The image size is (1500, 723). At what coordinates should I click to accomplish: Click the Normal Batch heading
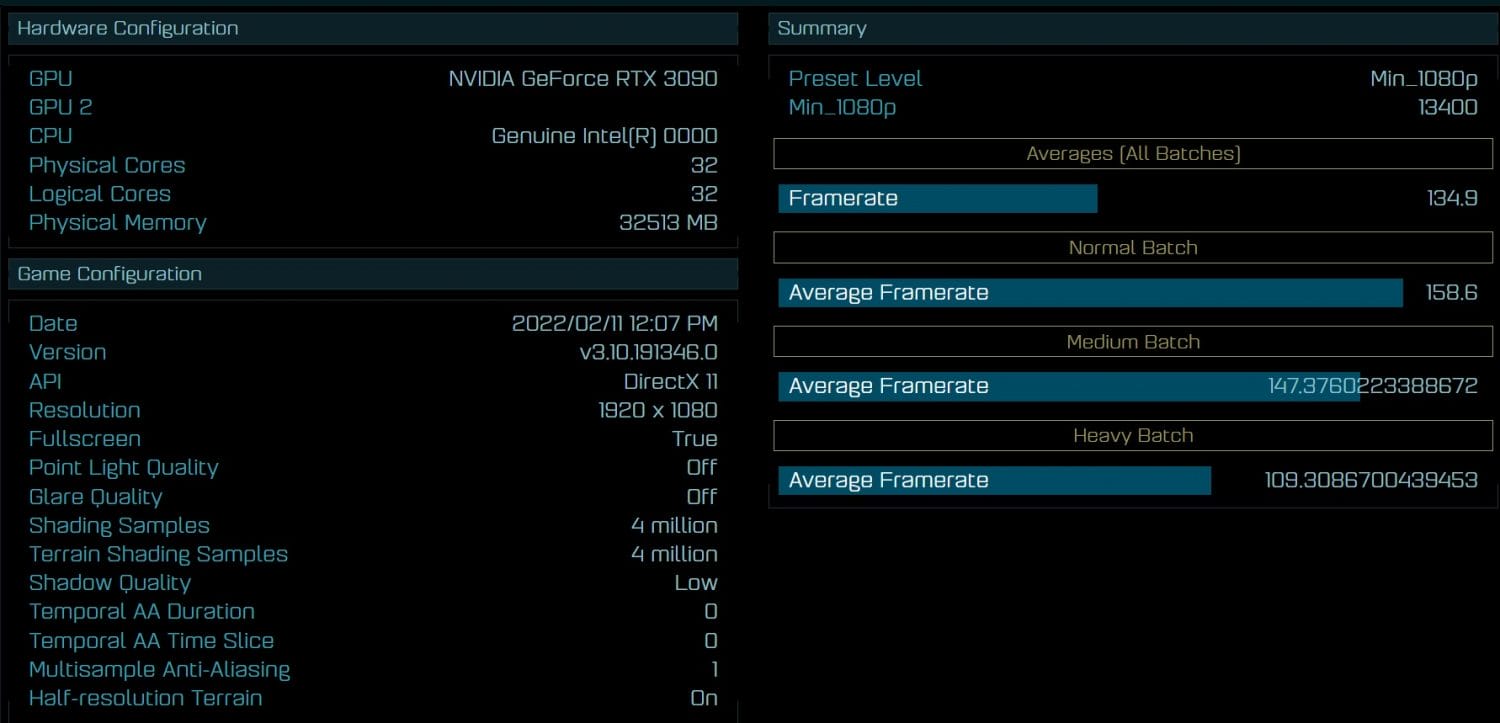point(1132,247)
